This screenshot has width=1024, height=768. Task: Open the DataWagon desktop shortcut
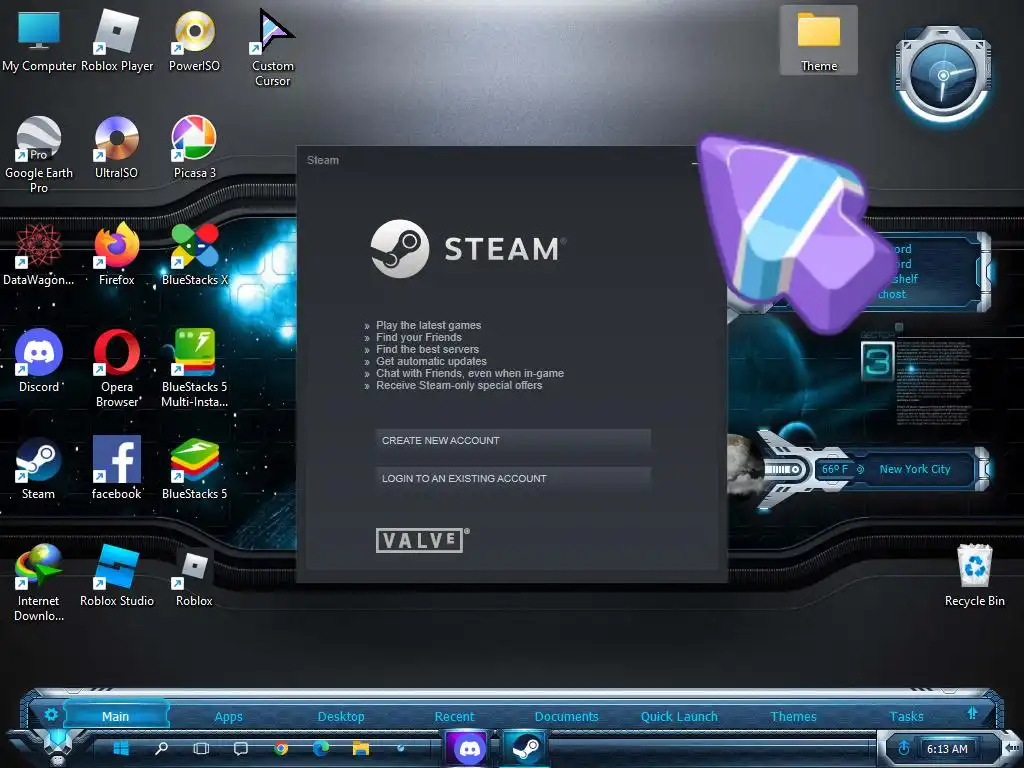39,255
